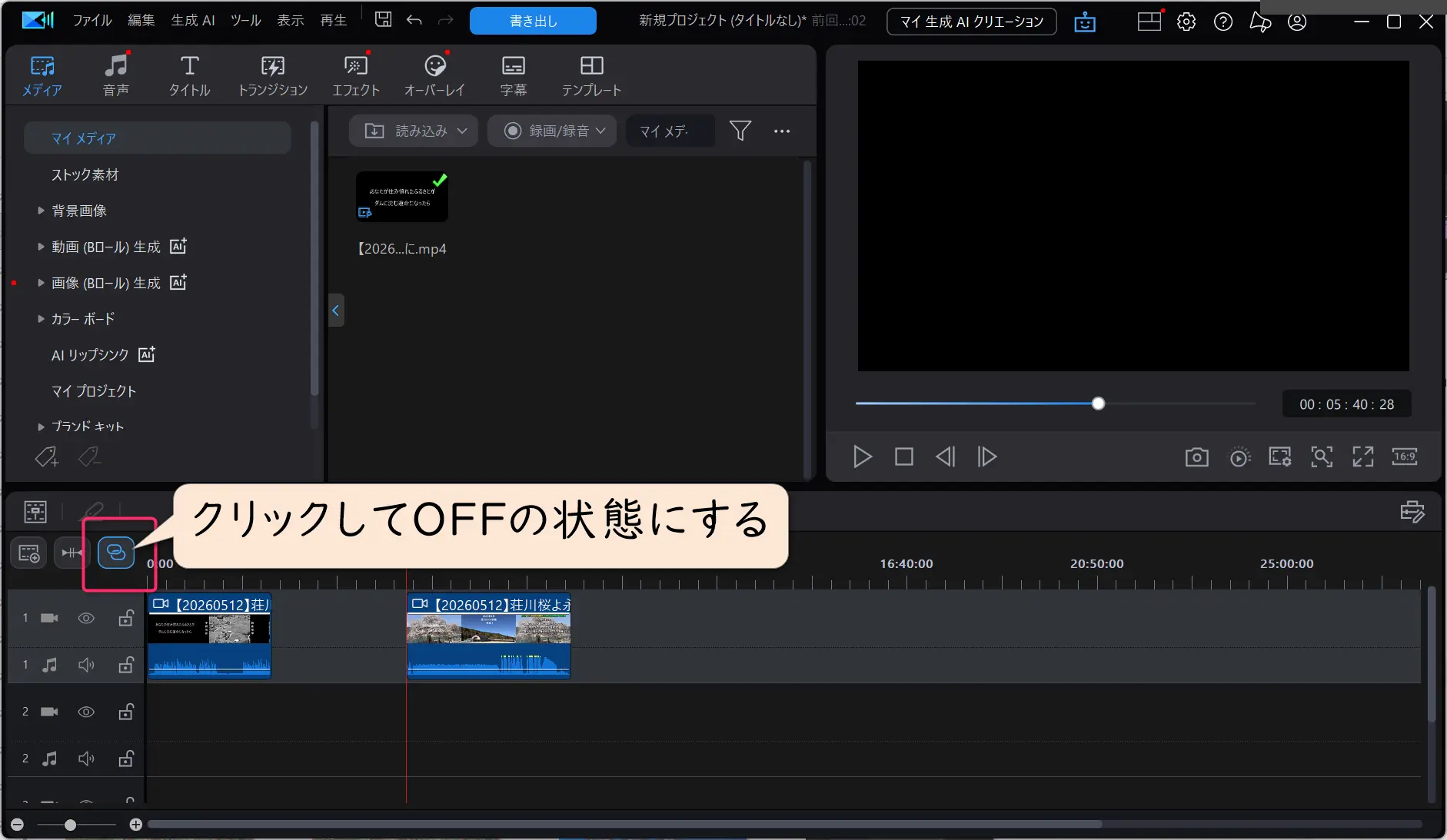1447x840 pixels.
Task: Open the 再生 menu
Action: [x=334, y=21]
